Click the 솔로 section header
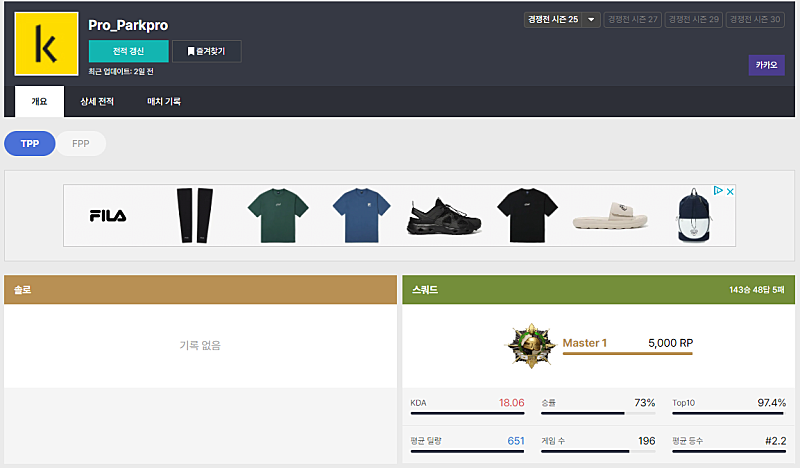800x468 pixels. [x=201, y=290]
